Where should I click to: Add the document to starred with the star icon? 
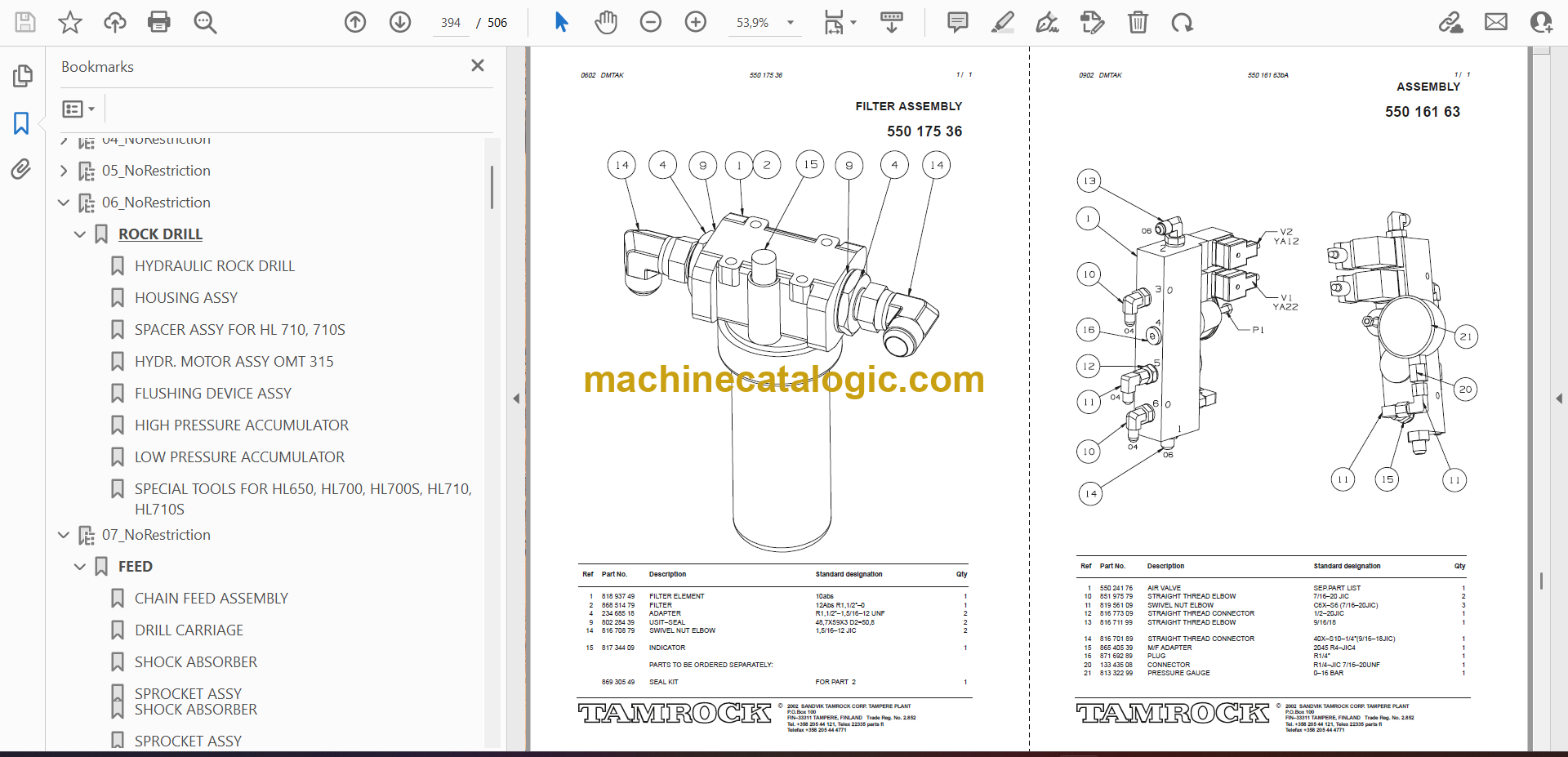70,22
